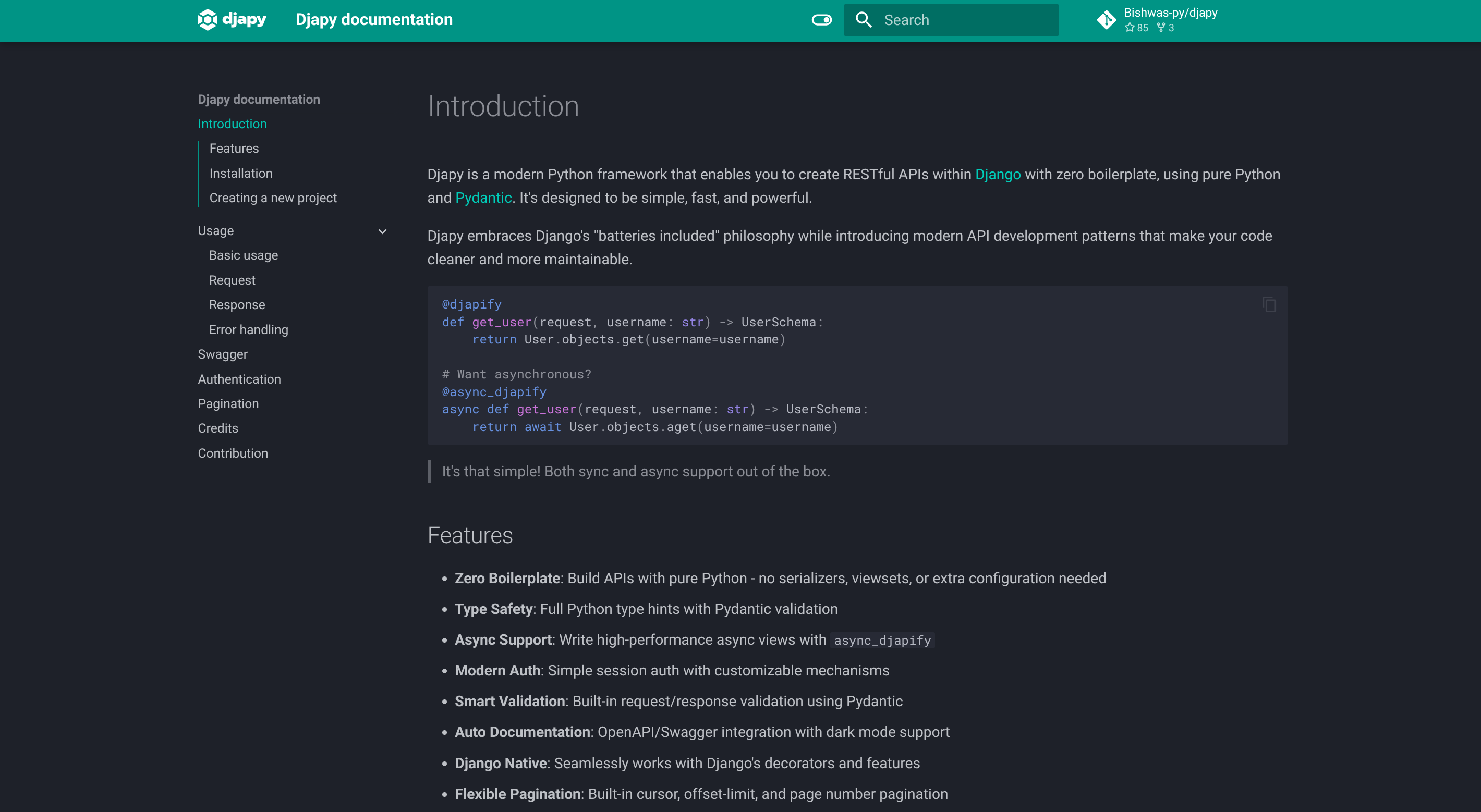
Task: Toggle the dark/light mode switch
Action: (x=821, y=19)
